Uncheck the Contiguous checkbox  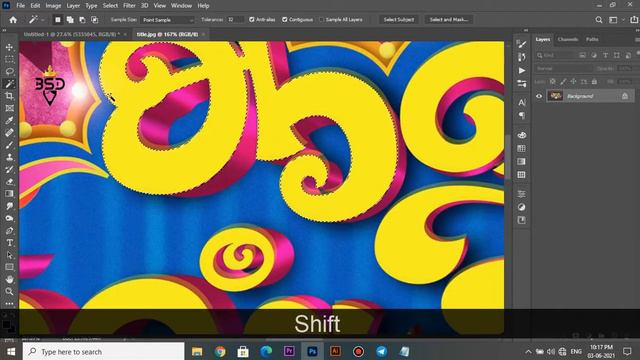click(x=284, y=20)
